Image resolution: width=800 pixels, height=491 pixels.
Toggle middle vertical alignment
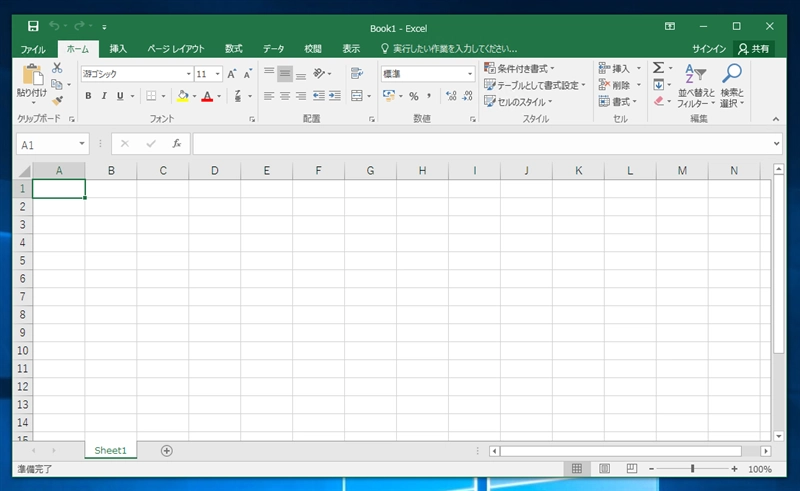[x=285, y=73]
